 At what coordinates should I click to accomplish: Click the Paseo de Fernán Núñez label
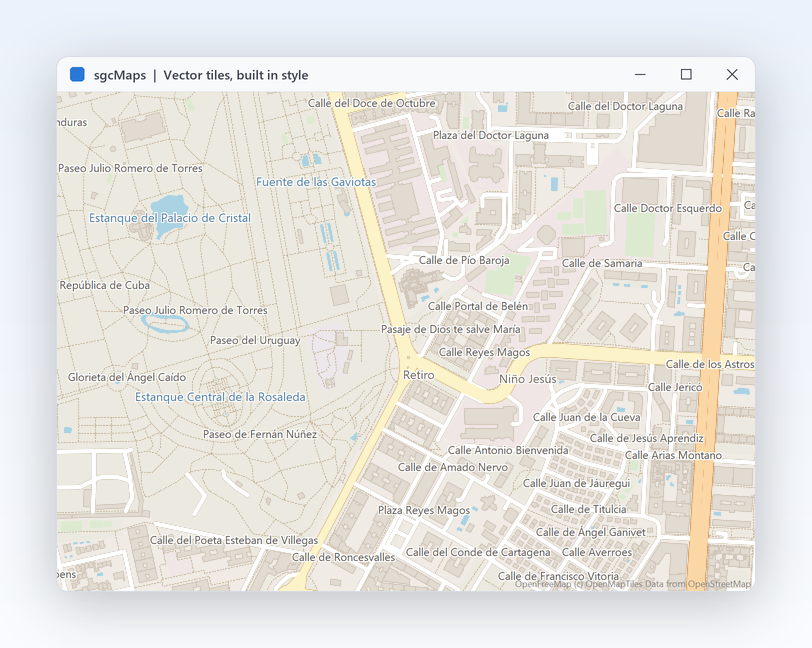(x=259, y=434)
